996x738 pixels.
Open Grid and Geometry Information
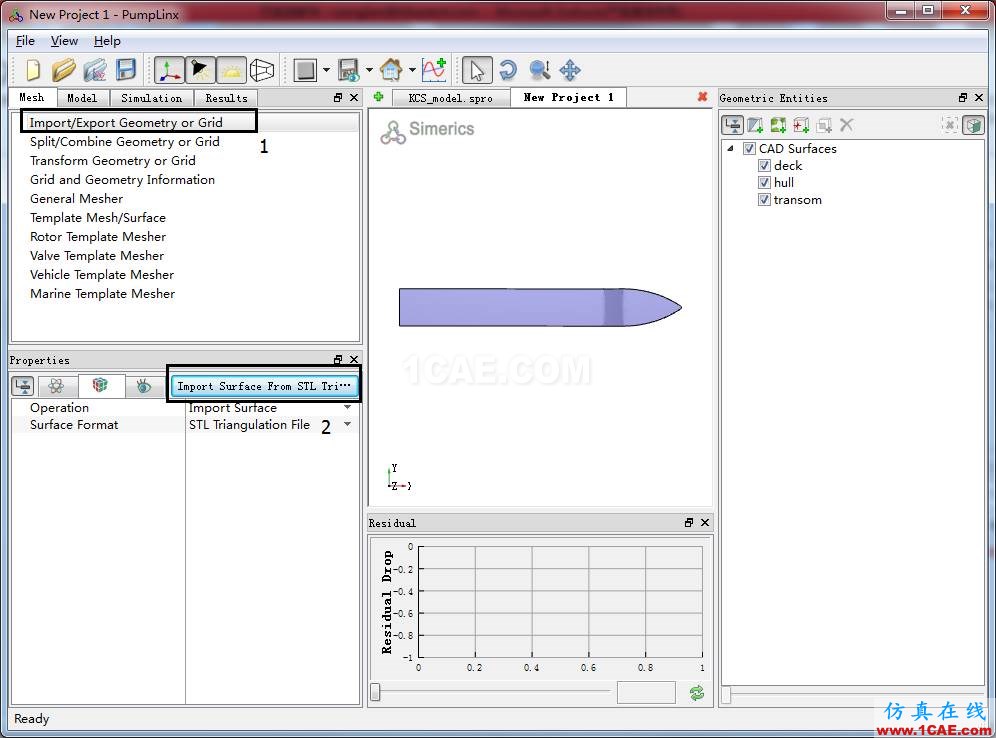click(x=122, y=180)
